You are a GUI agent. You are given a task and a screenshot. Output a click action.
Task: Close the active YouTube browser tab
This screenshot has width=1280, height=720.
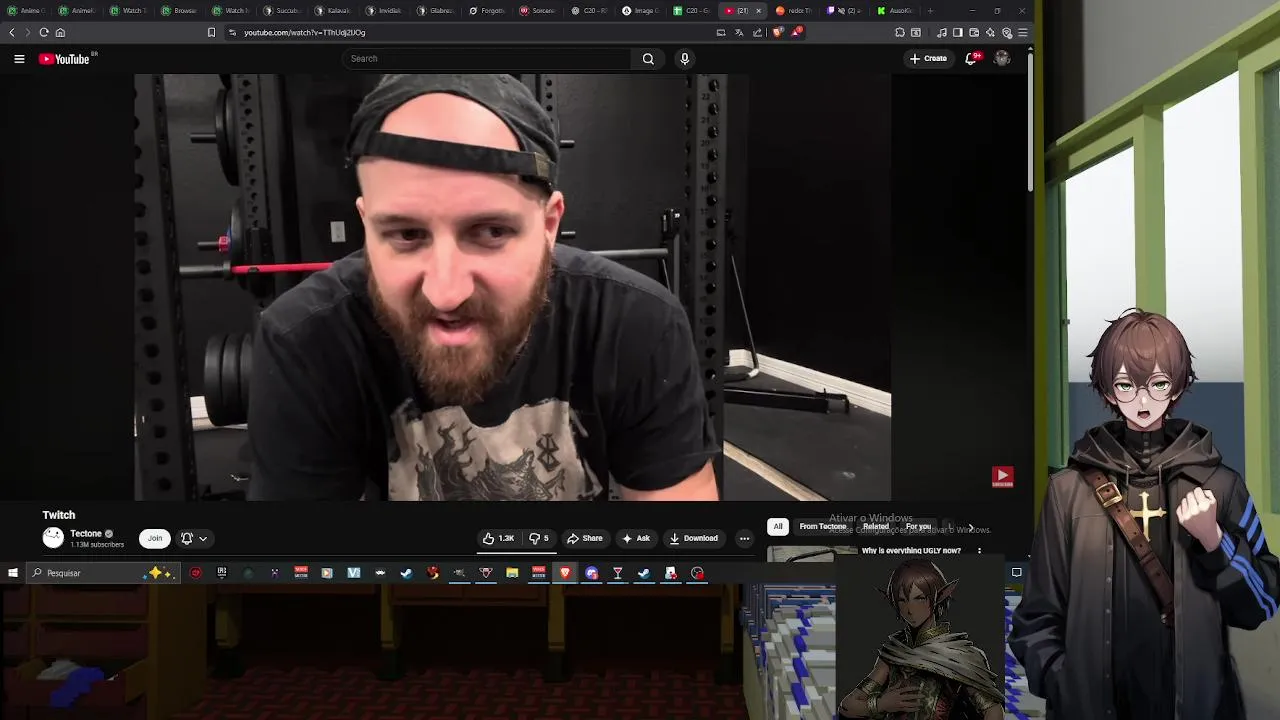point(758,10)
